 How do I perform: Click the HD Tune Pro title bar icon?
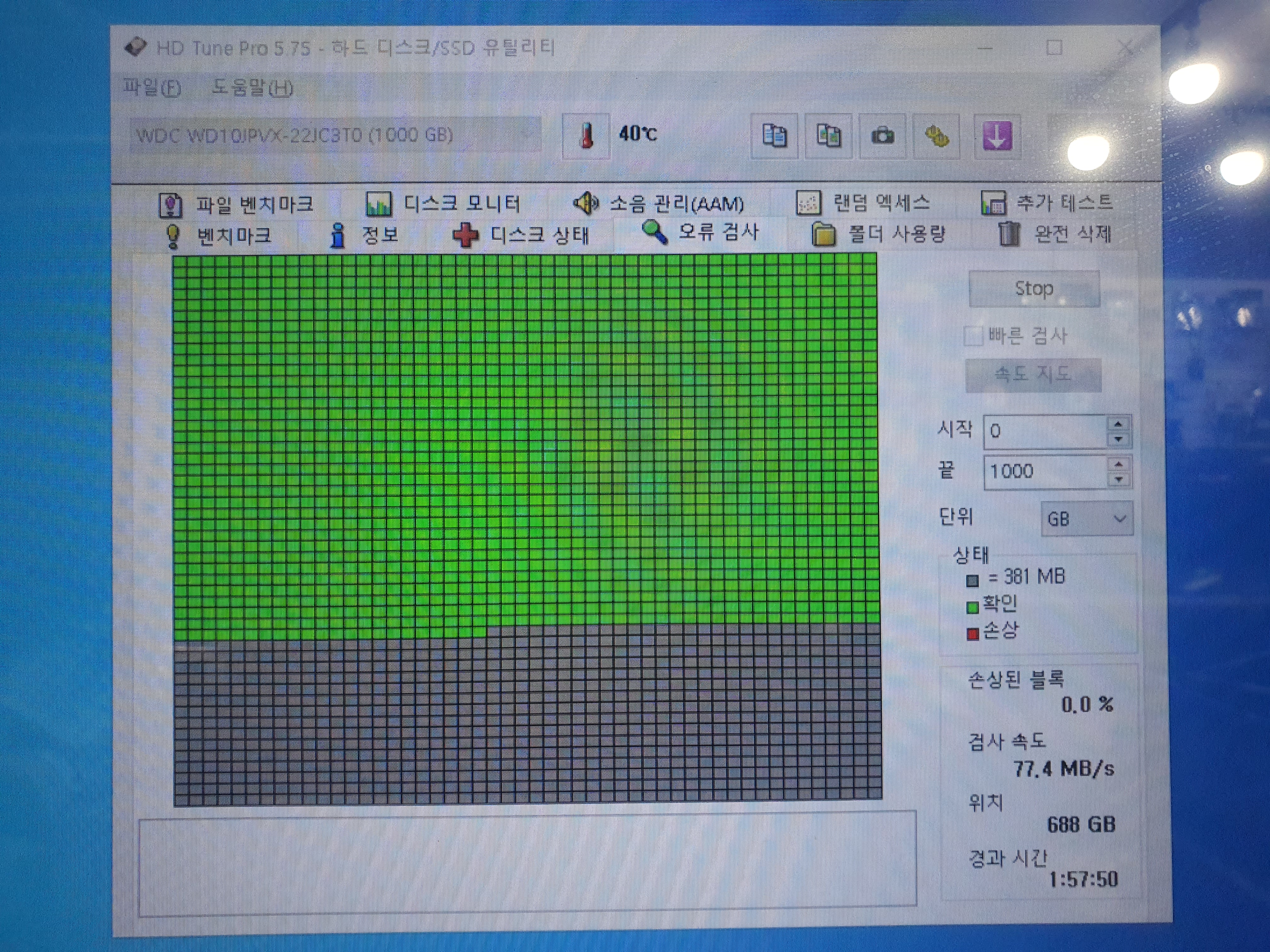click(x=135, y=47)
